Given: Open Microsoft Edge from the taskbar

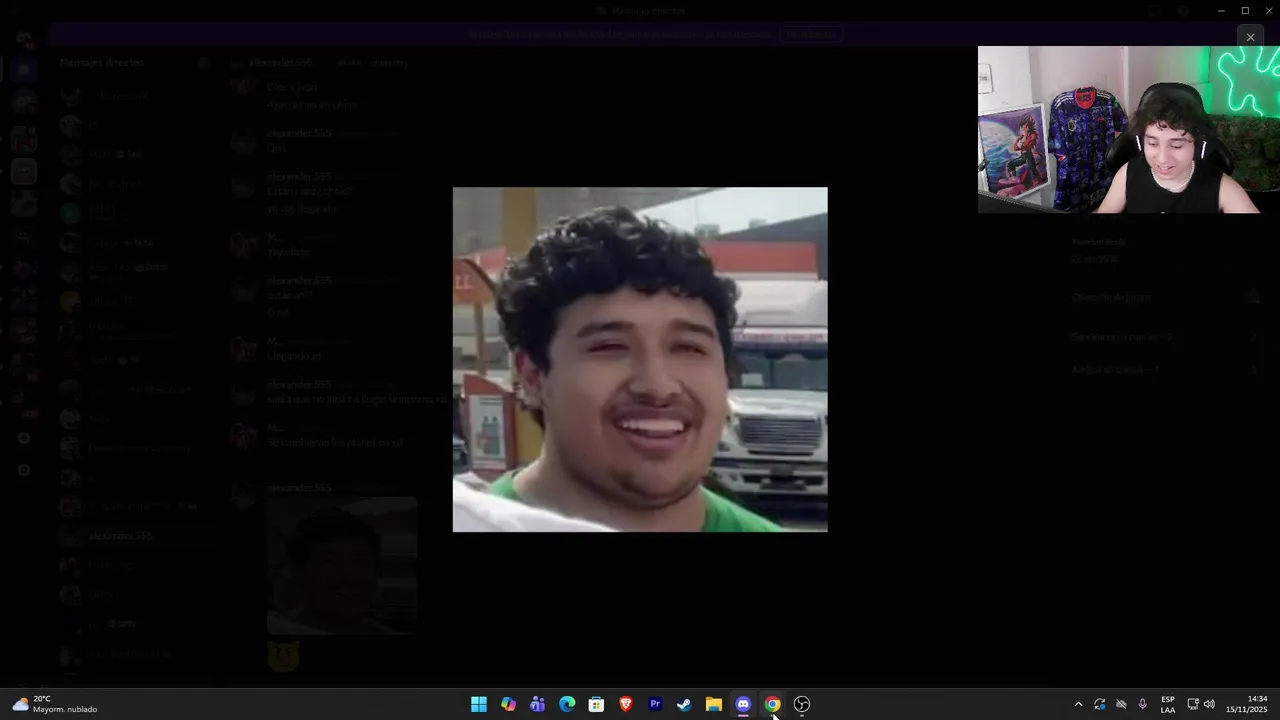Looking at the screenshot, I should click(567, 704).
